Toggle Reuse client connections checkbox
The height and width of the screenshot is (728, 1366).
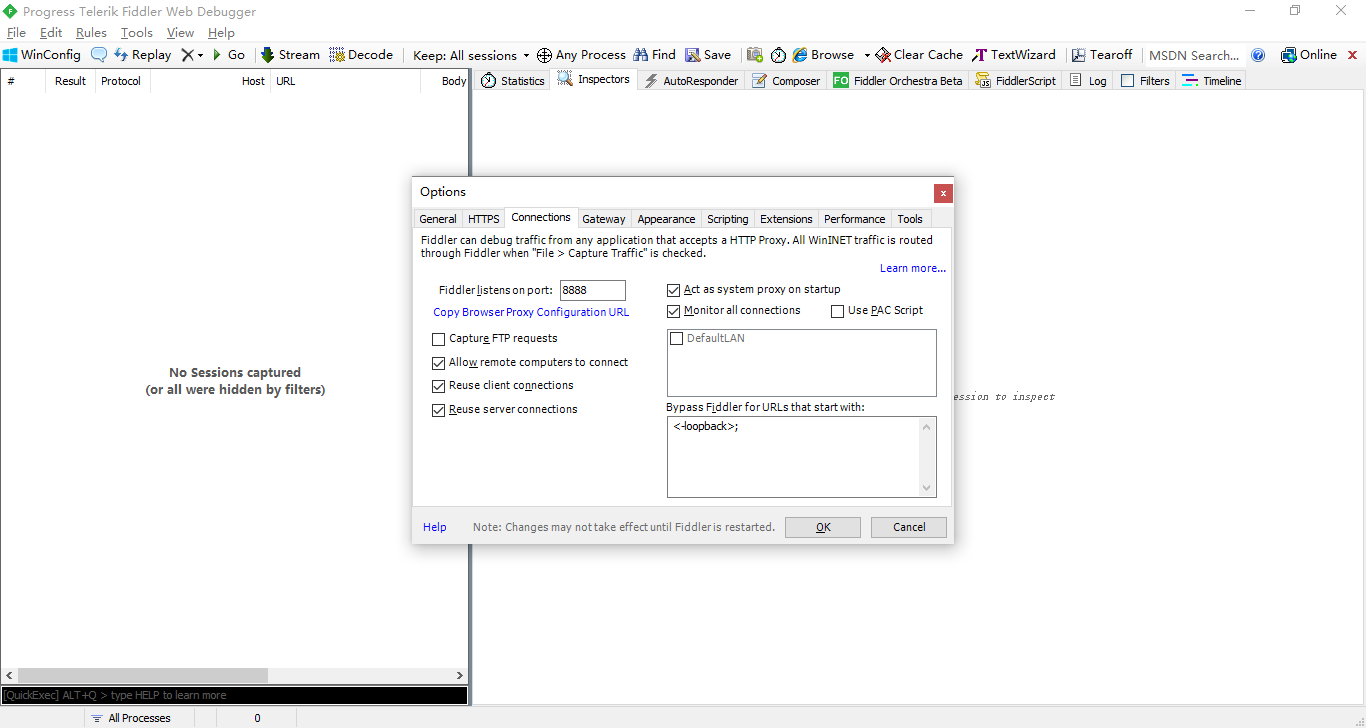(438, 386)
